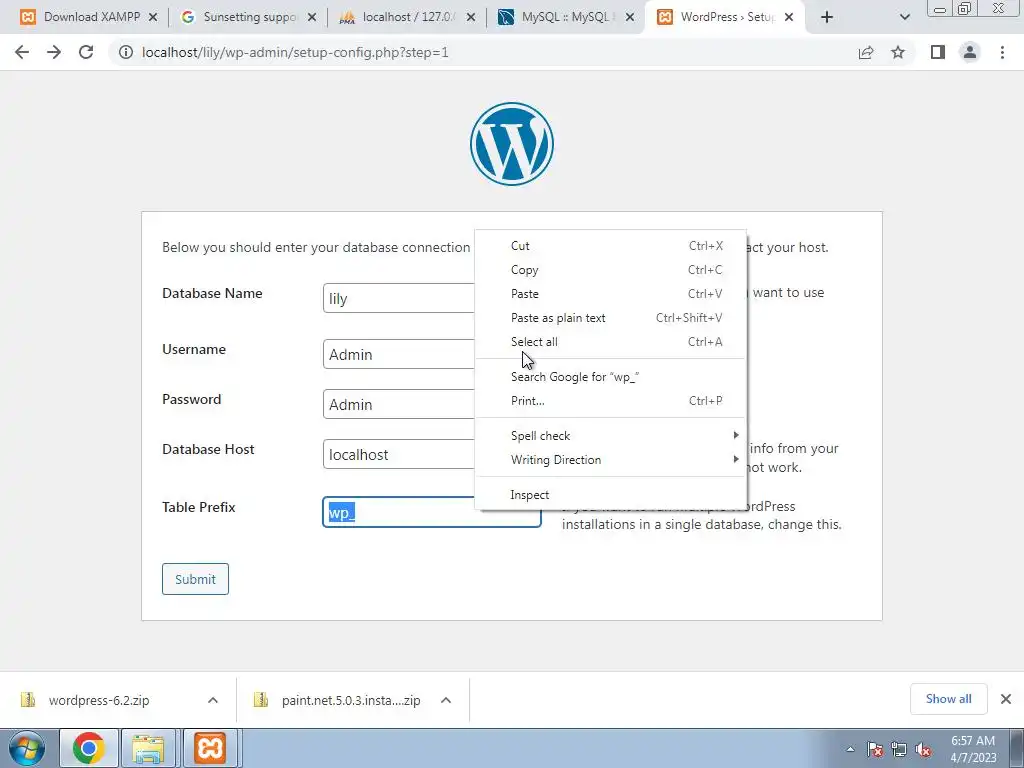The image size is (1024, 768).
Task: Open Action Center flag icon
Action: click(875, 750)
